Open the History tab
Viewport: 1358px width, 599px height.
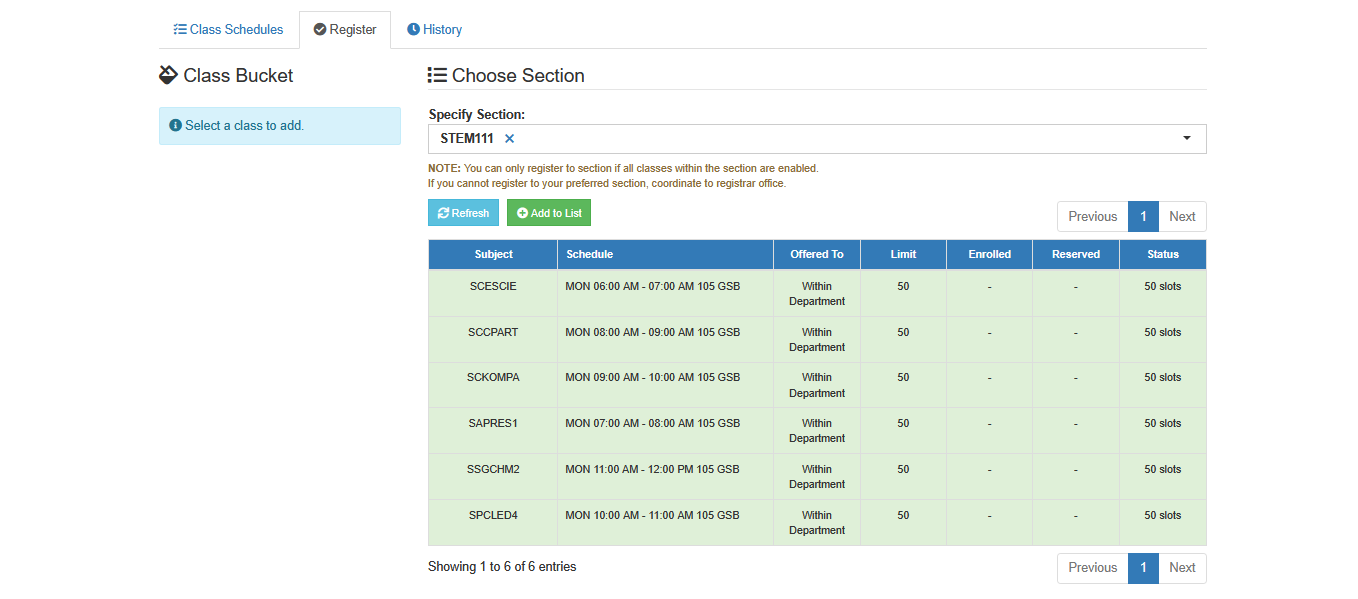tap(434, 30)
